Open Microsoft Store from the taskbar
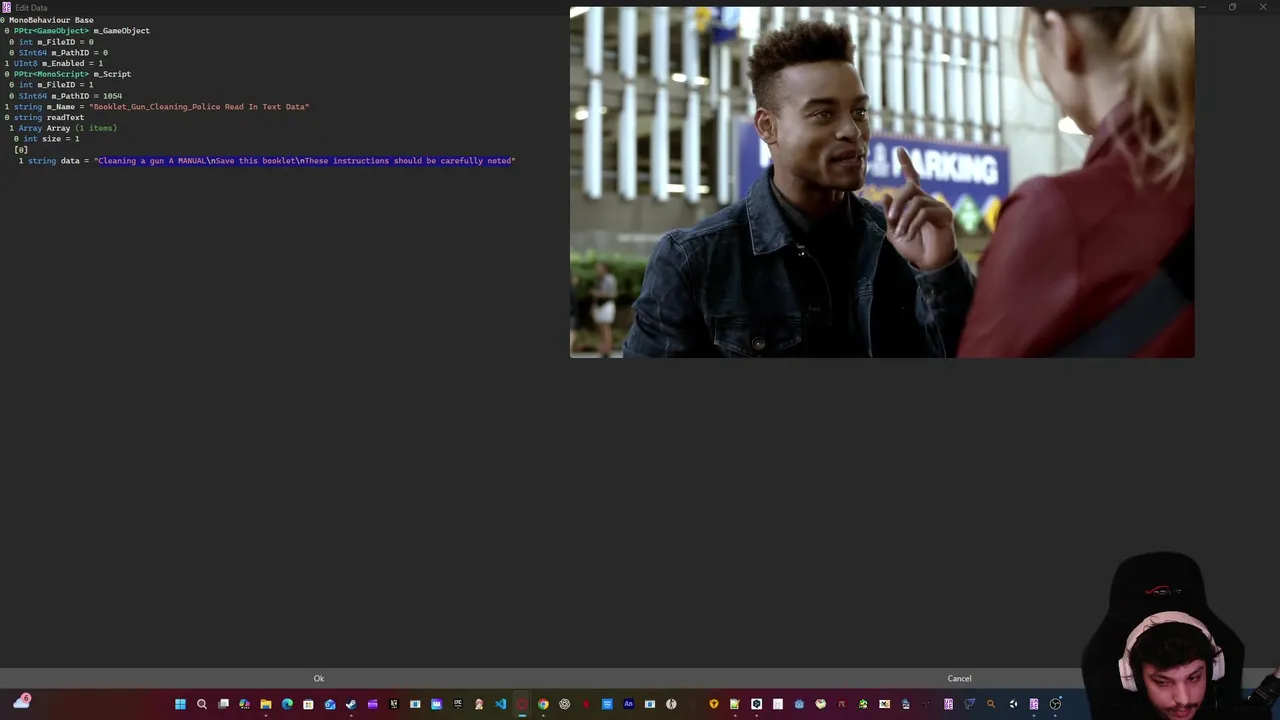The width and height of the screenshot is (1280, 720). click(x=308, y=704)
